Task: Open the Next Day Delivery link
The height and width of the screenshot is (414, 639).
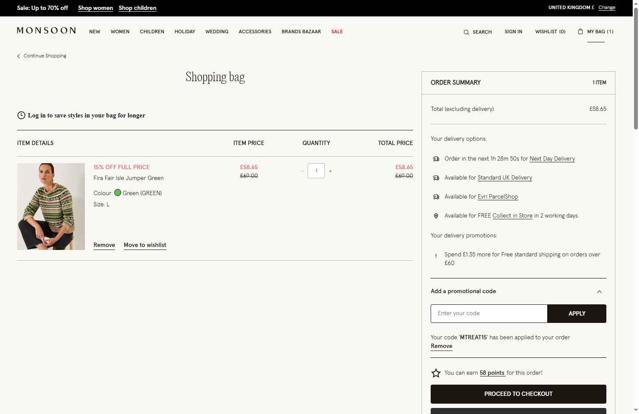Action: coord(552,159)
